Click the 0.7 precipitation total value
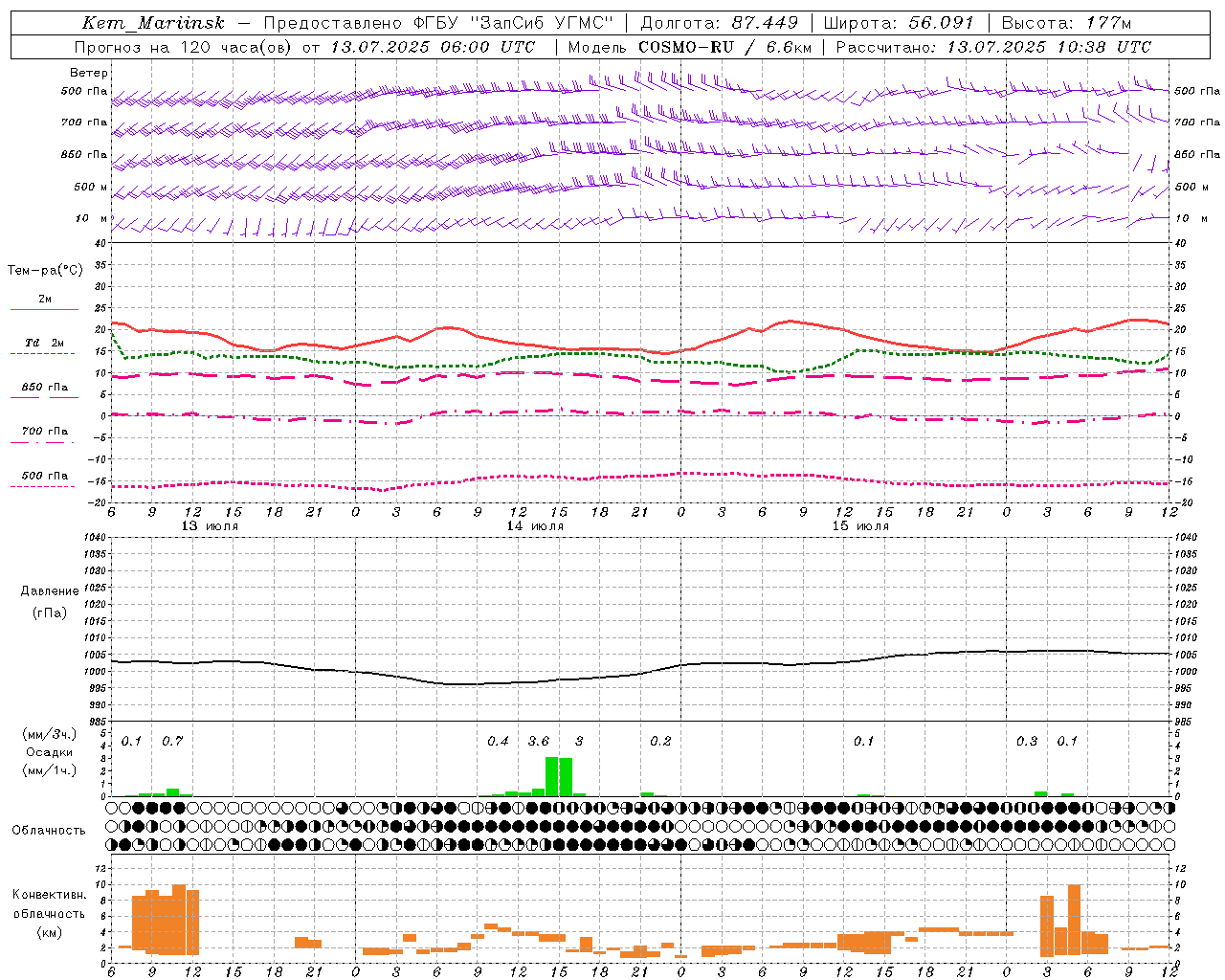 pos(172,742)
